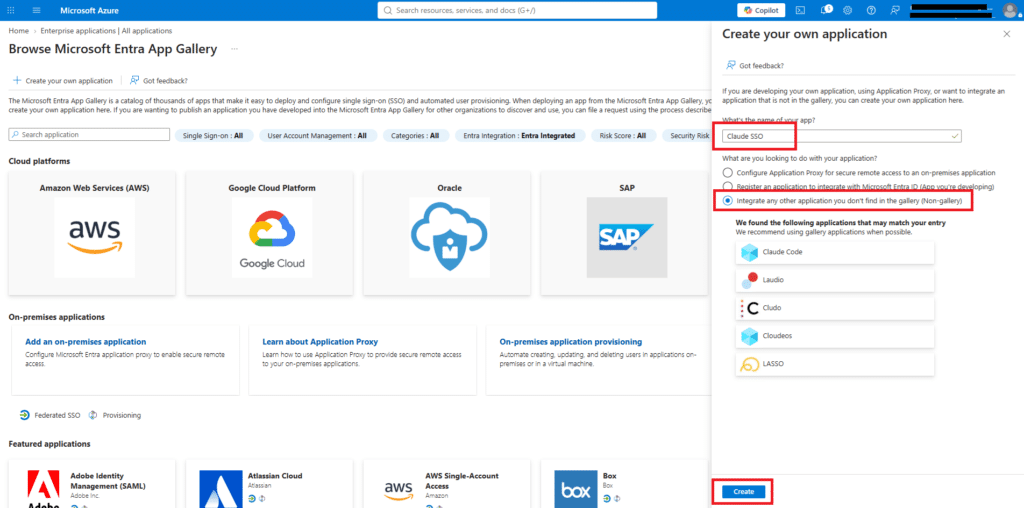
Task: Open portal settings gear
Action: pyautogui.click(x=848, y=10)
